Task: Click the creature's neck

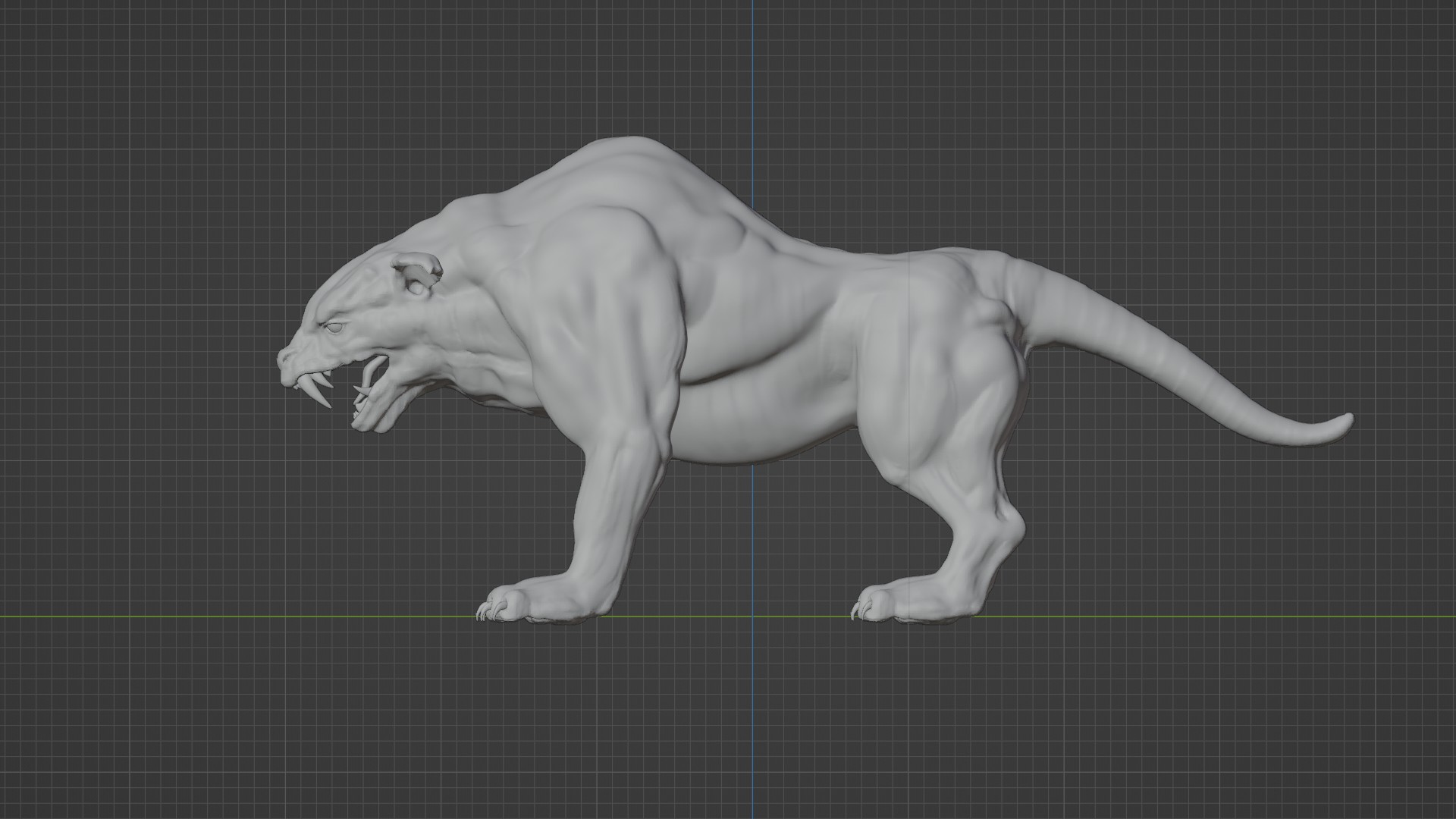Action: click(485, 303)
